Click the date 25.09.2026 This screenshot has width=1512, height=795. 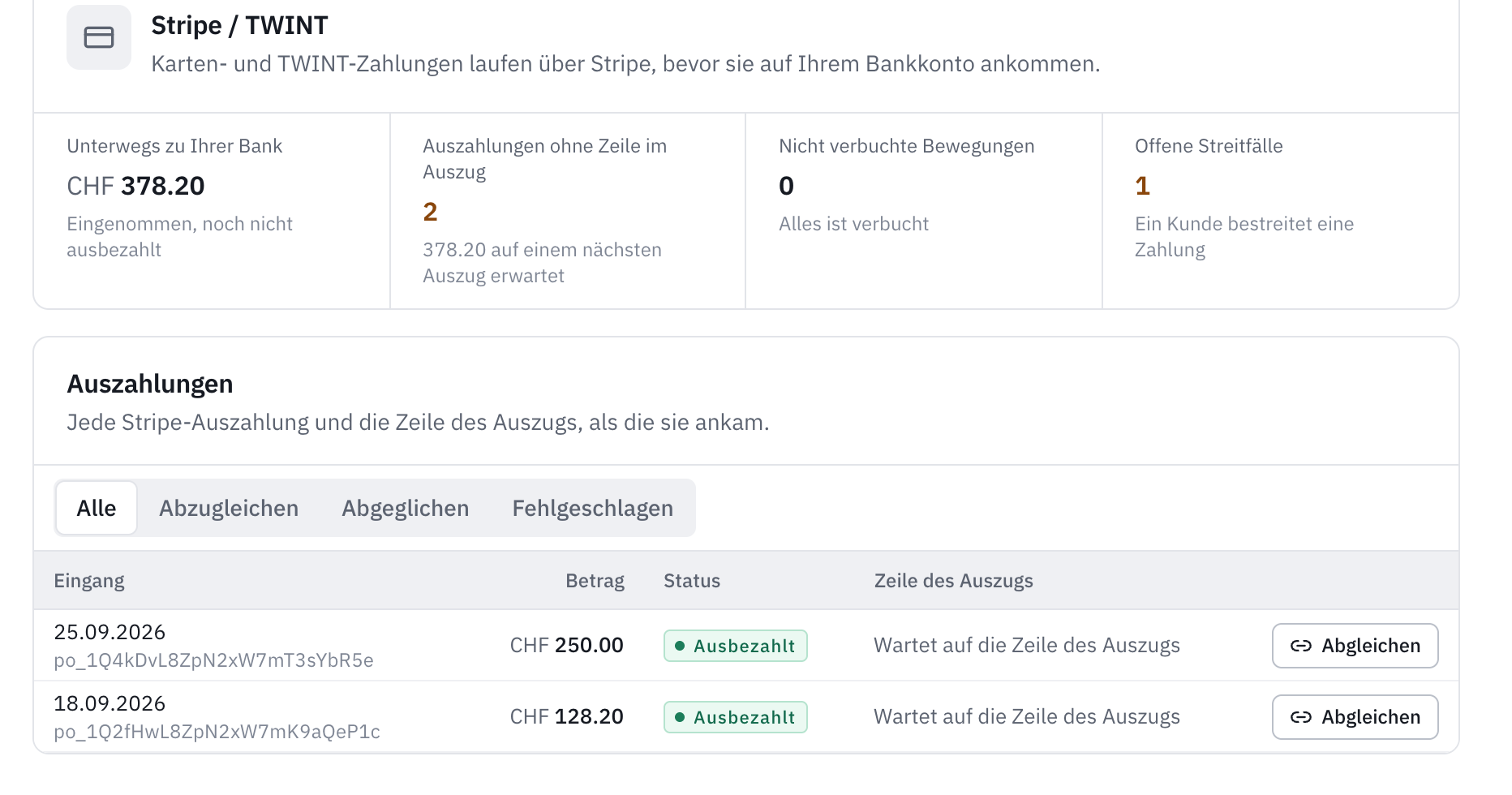tap(110, 632)
